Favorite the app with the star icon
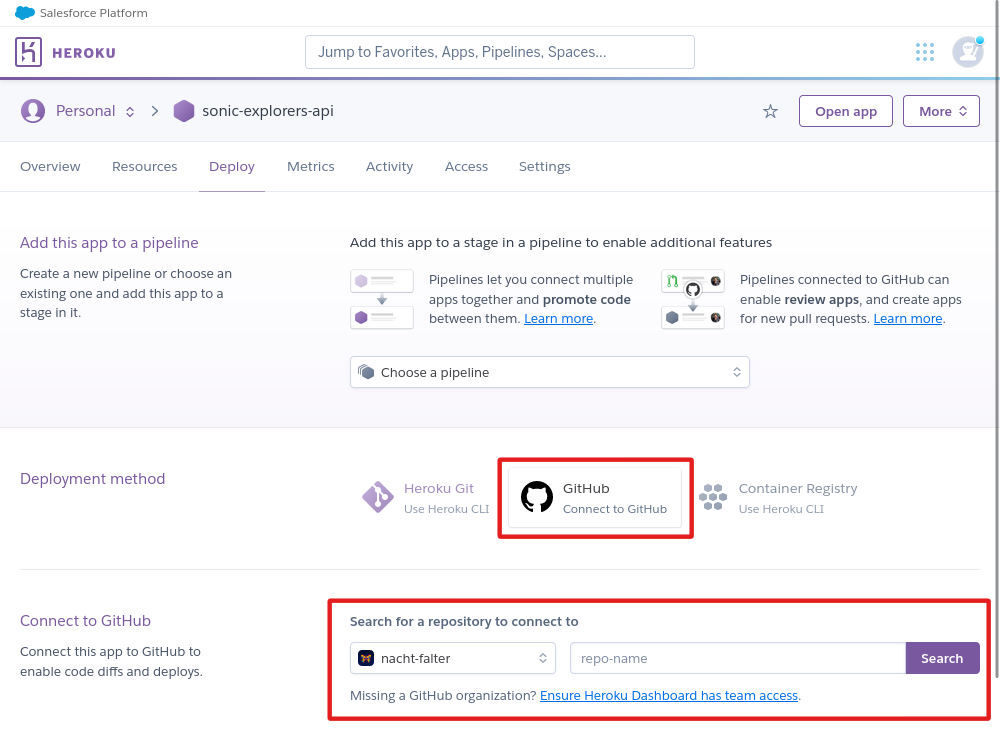The image size is (1000, 750). tap(770, 112)
